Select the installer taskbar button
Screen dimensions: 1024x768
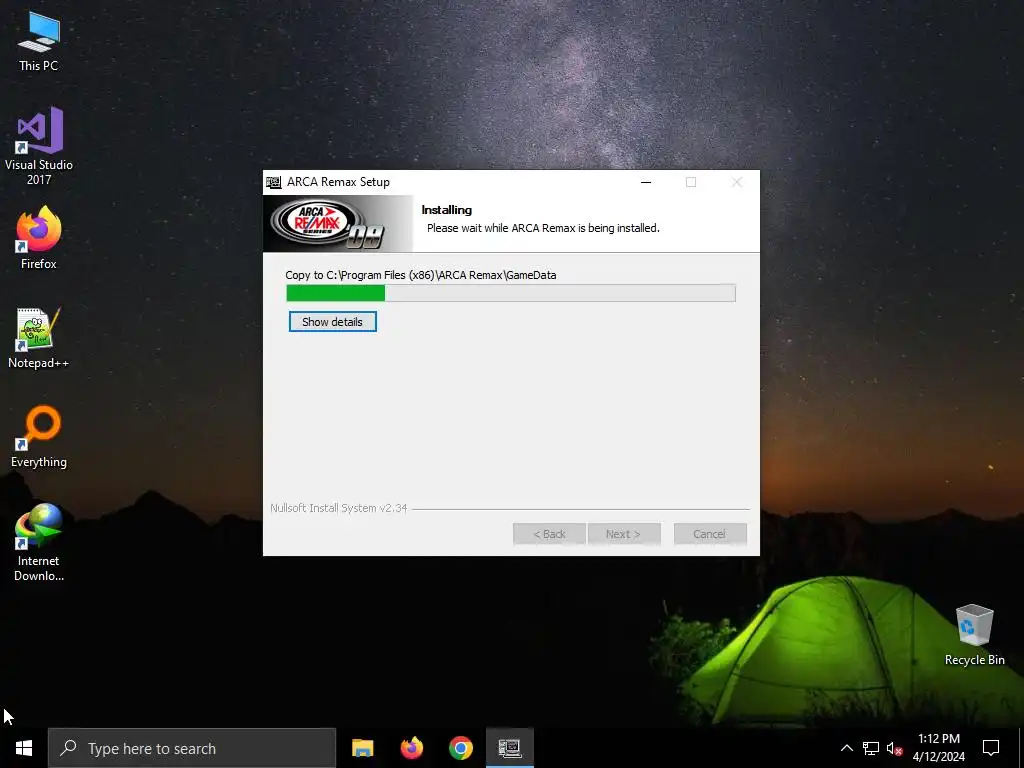tap(509, 748)
